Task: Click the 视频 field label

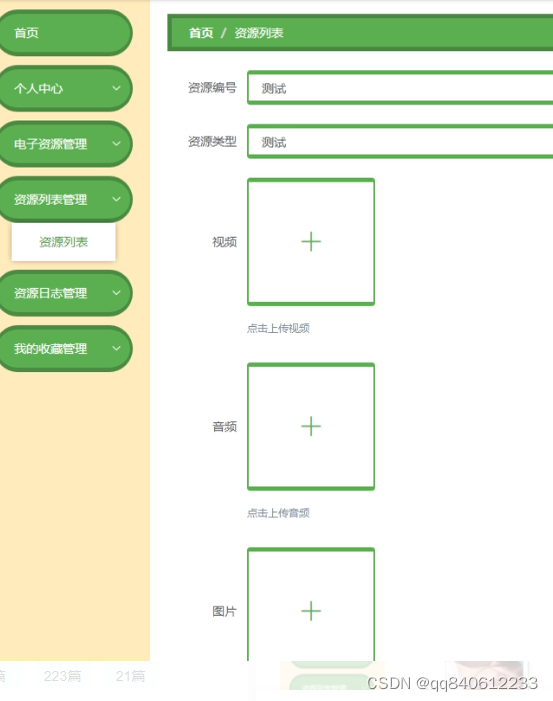Action: coord(224,242)
